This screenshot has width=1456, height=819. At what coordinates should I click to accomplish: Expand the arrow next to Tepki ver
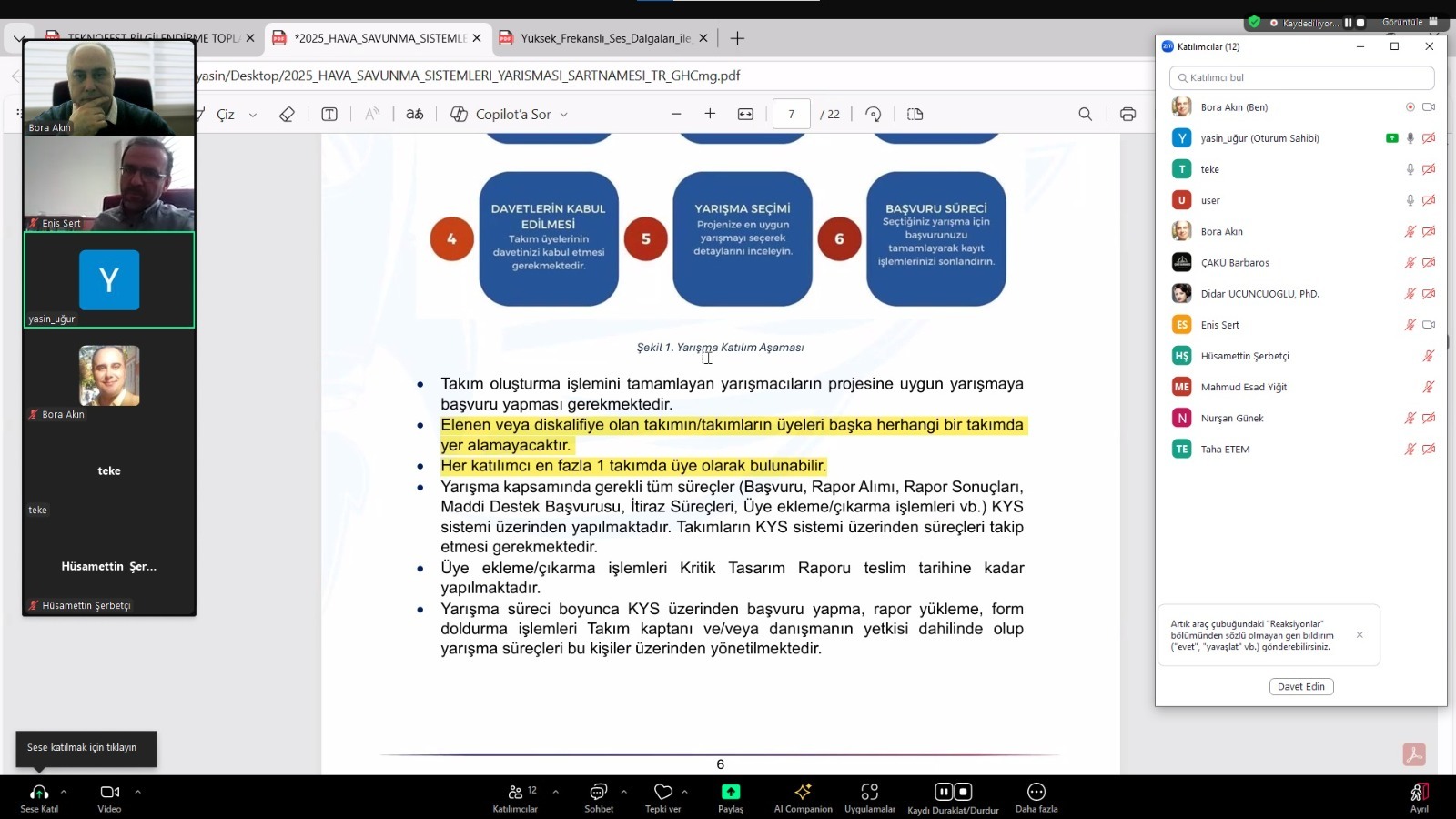click(684, 792)
